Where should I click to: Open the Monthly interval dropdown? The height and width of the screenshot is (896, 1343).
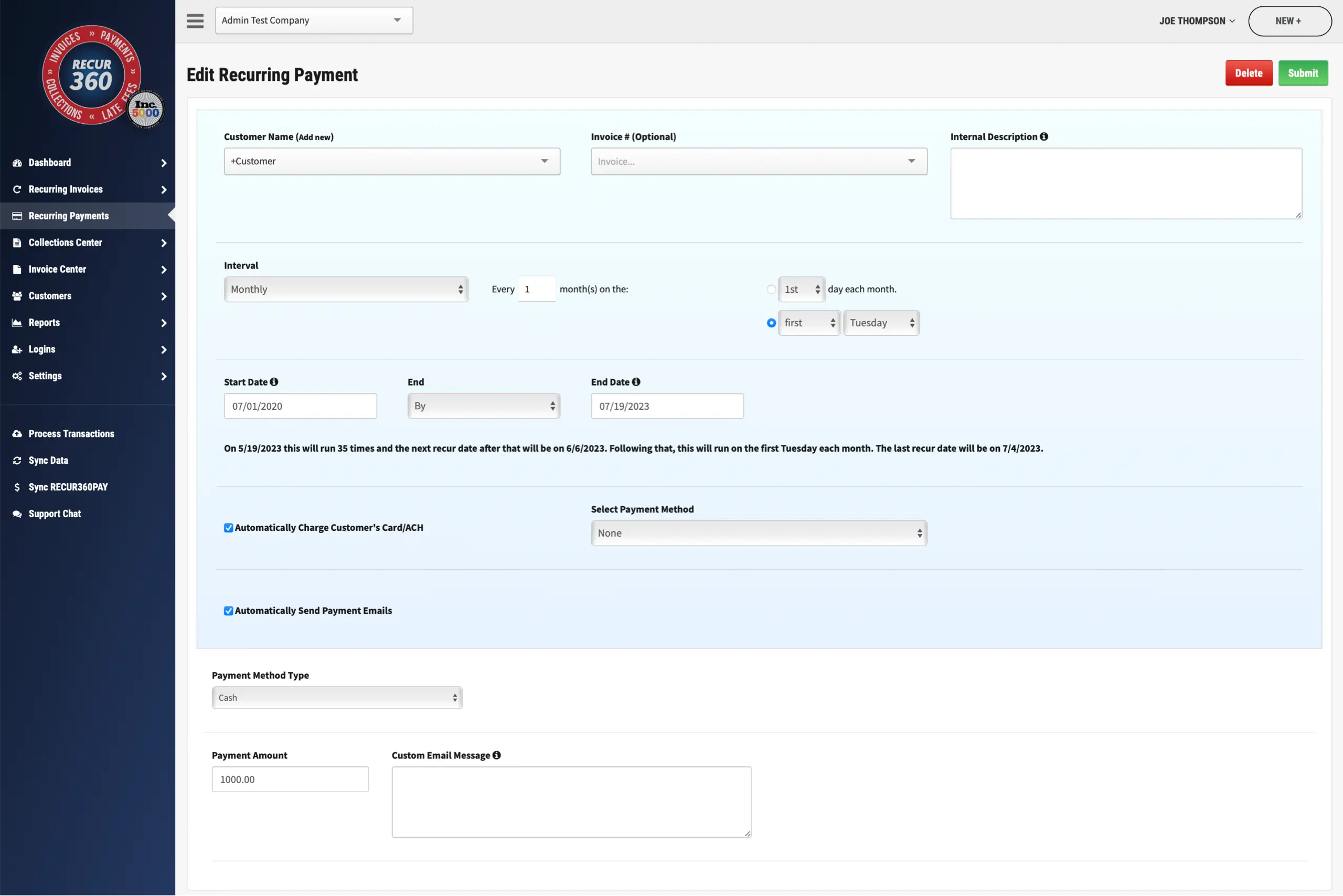point(346,289)
